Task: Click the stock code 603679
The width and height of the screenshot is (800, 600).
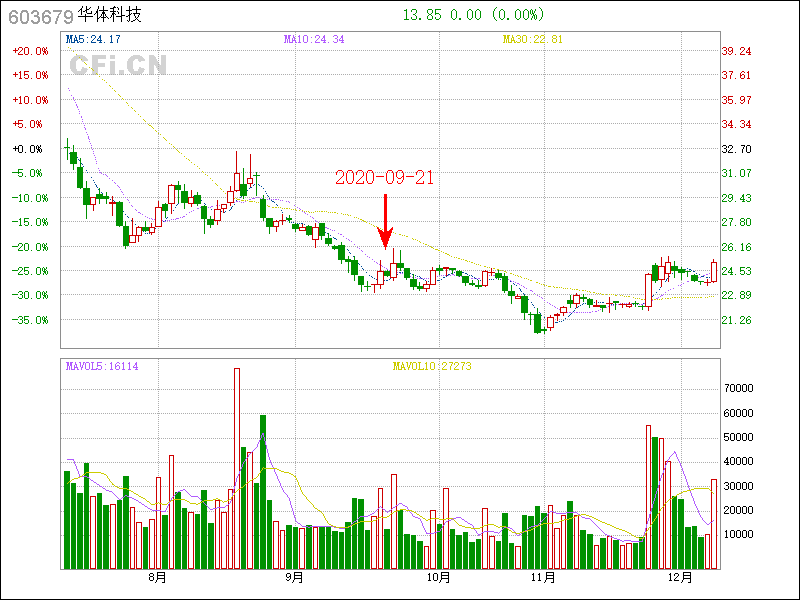Action: click(38, 16)
